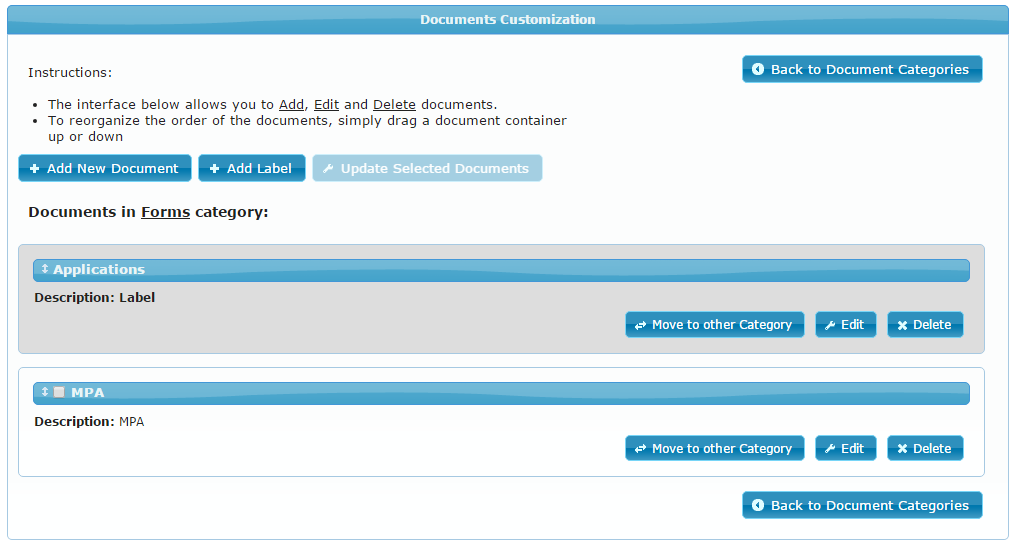Click the back arrow icon on the top Back to Document Categories button

758,70
